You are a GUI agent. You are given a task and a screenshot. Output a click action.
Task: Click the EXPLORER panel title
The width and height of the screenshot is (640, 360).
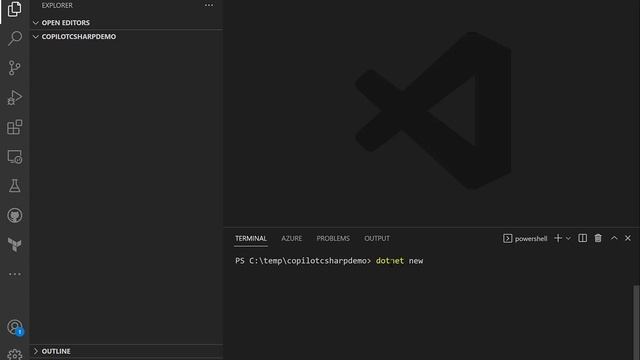57,5
